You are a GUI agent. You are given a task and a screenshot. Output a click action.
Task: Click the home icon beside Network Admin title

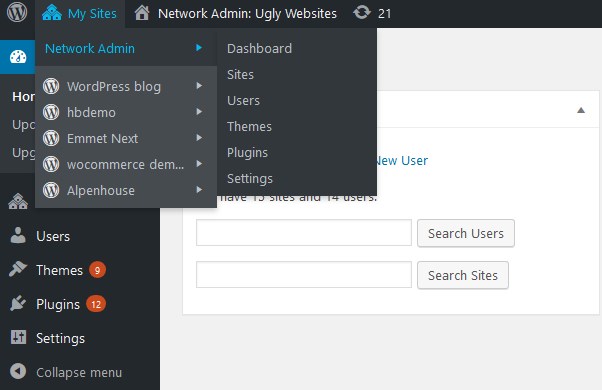[x=142, y=13]
